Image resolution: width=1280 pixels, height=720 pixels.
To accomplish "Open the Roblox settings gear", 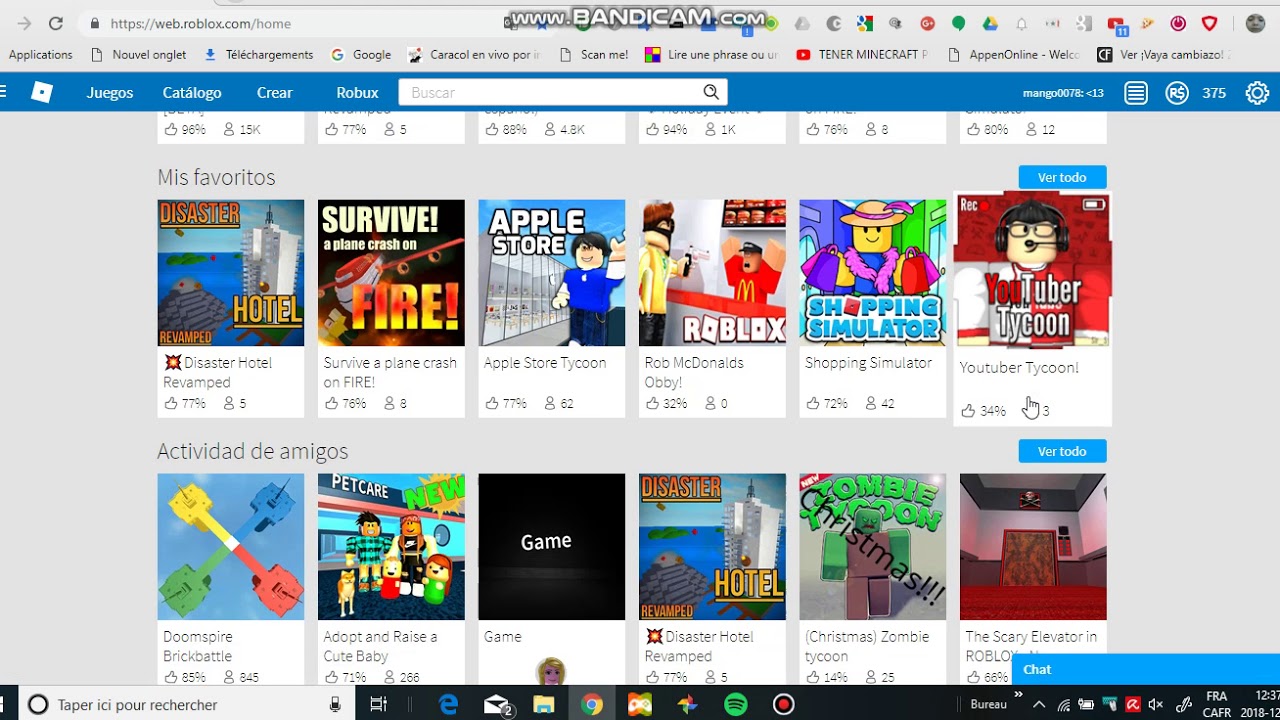I will 1257,93.
